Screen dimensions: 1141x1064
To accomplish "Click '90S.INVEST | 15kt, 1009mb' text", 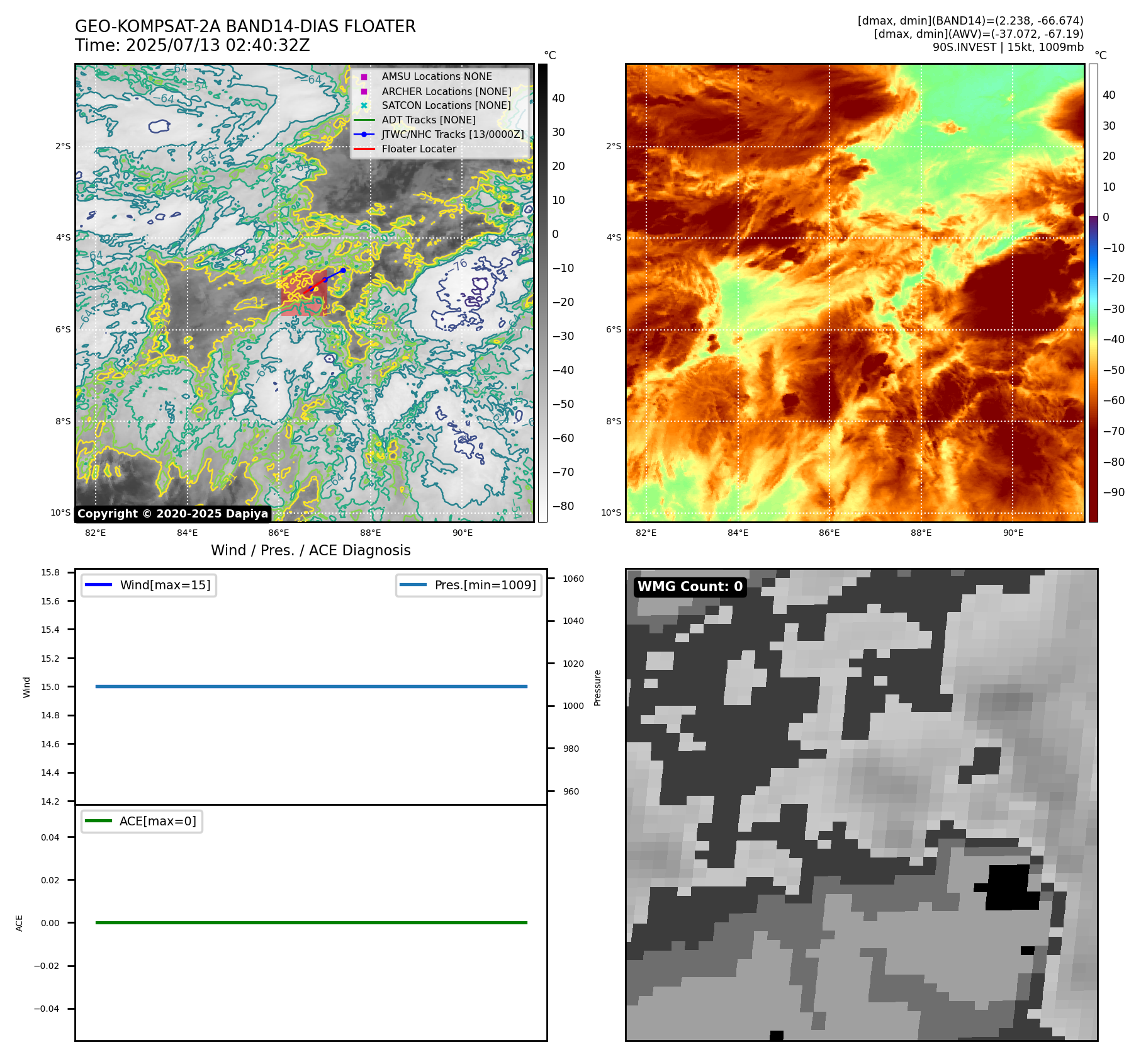I will 1008,47.
